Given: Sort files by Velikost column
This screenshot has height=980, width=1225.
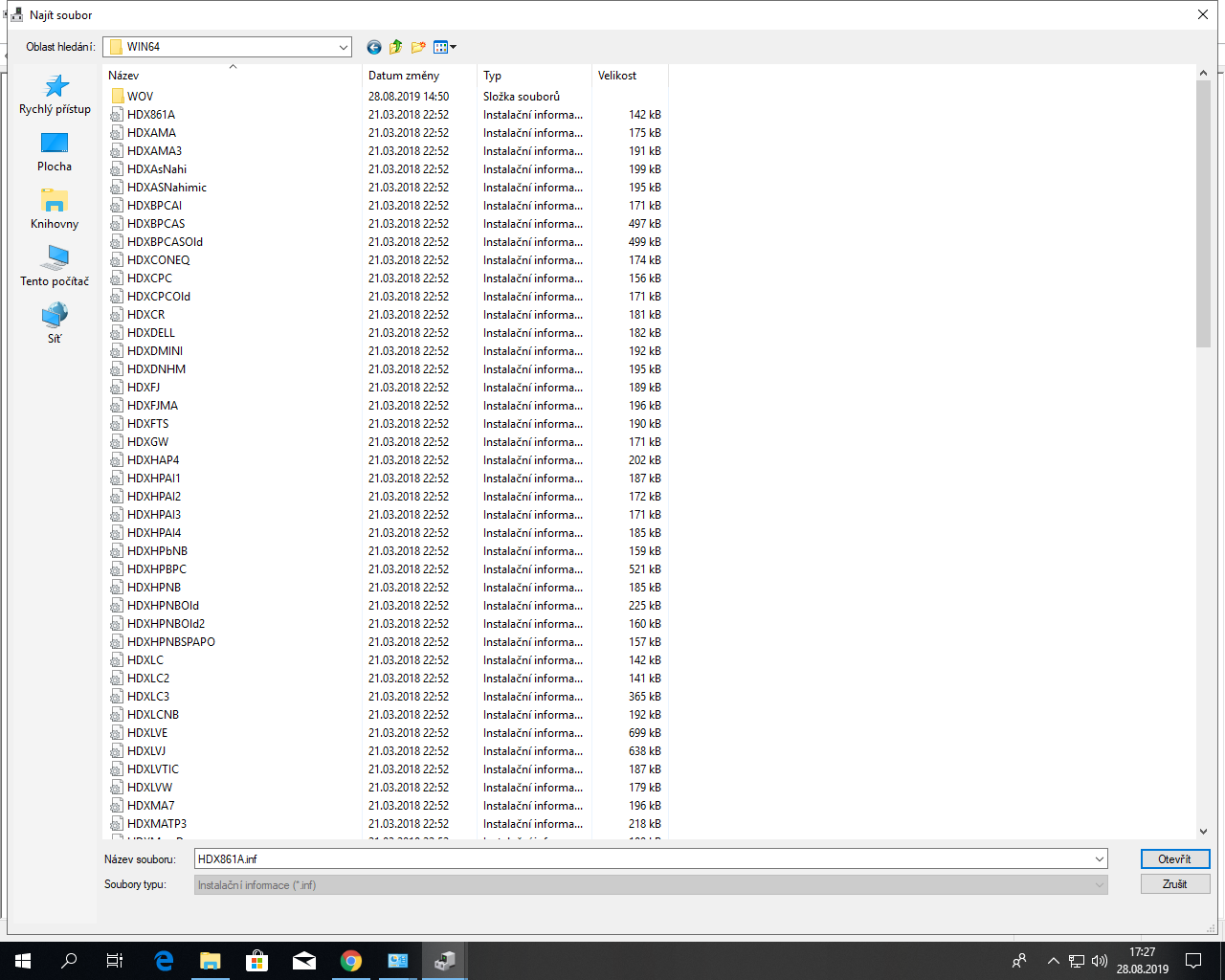Looking at the screenshot, I should [617, 76].
